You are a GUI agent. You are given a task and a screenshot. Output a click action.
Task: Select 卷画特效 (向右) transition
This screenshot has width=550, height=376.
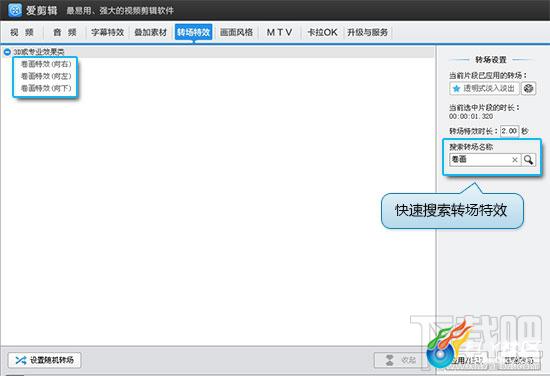[x=46, y=64]
